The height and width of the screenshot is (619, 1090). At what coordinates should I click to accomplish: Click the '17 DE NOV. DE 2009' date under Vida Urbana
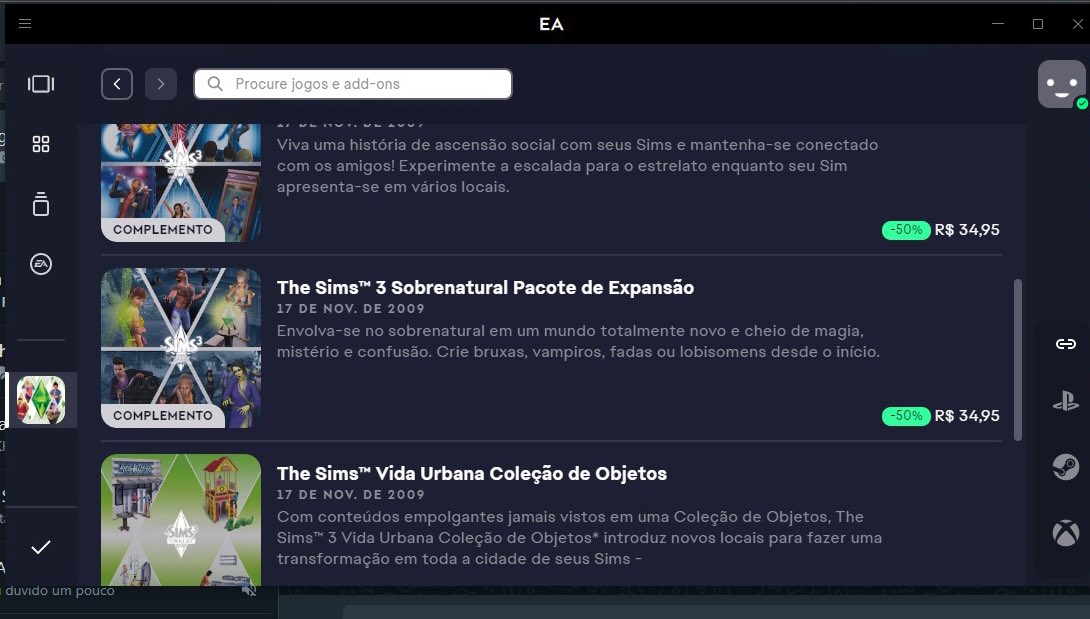coord(350,495)
